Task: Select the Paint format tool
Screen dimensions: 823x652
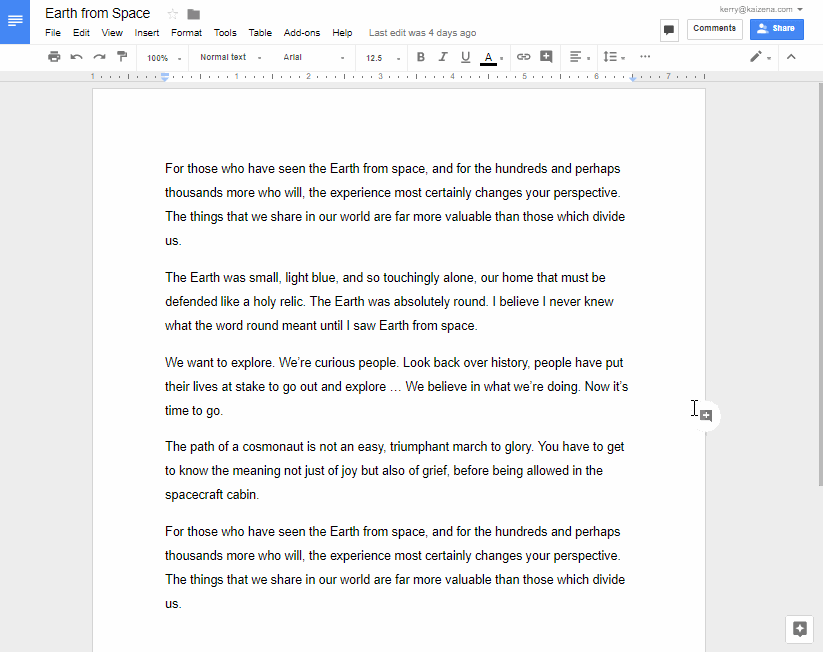Action: pos(122,57)
